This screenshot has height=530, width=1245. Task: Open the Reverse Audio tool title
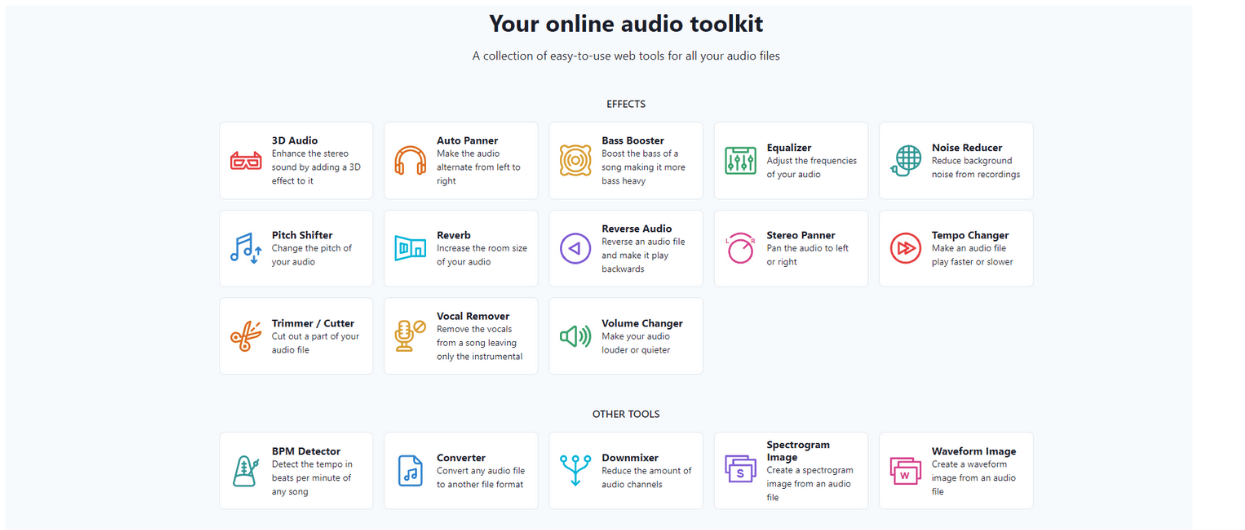[637, 229]
